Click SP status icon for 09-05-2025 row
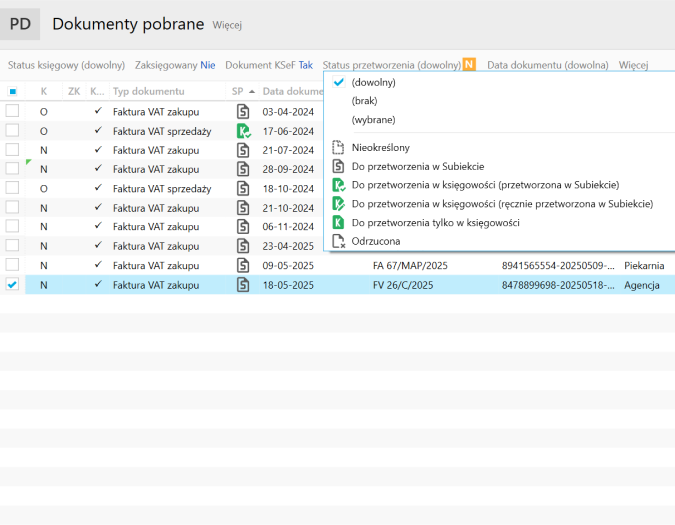Image resolution: width=675 pixels, height=525 pixels. pos(243,265)
